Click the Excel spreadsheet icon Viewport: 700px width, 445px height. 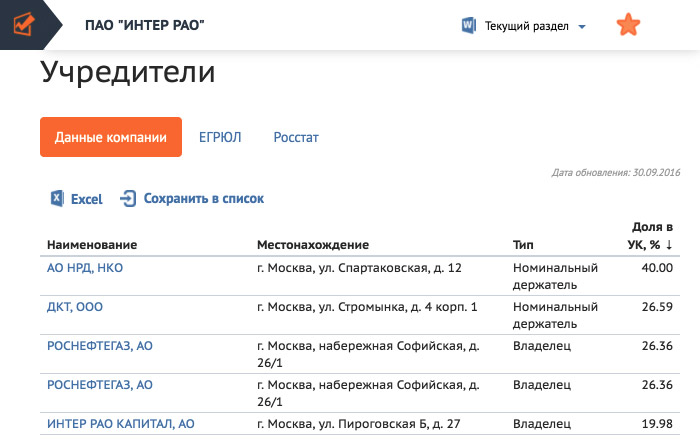57,198
